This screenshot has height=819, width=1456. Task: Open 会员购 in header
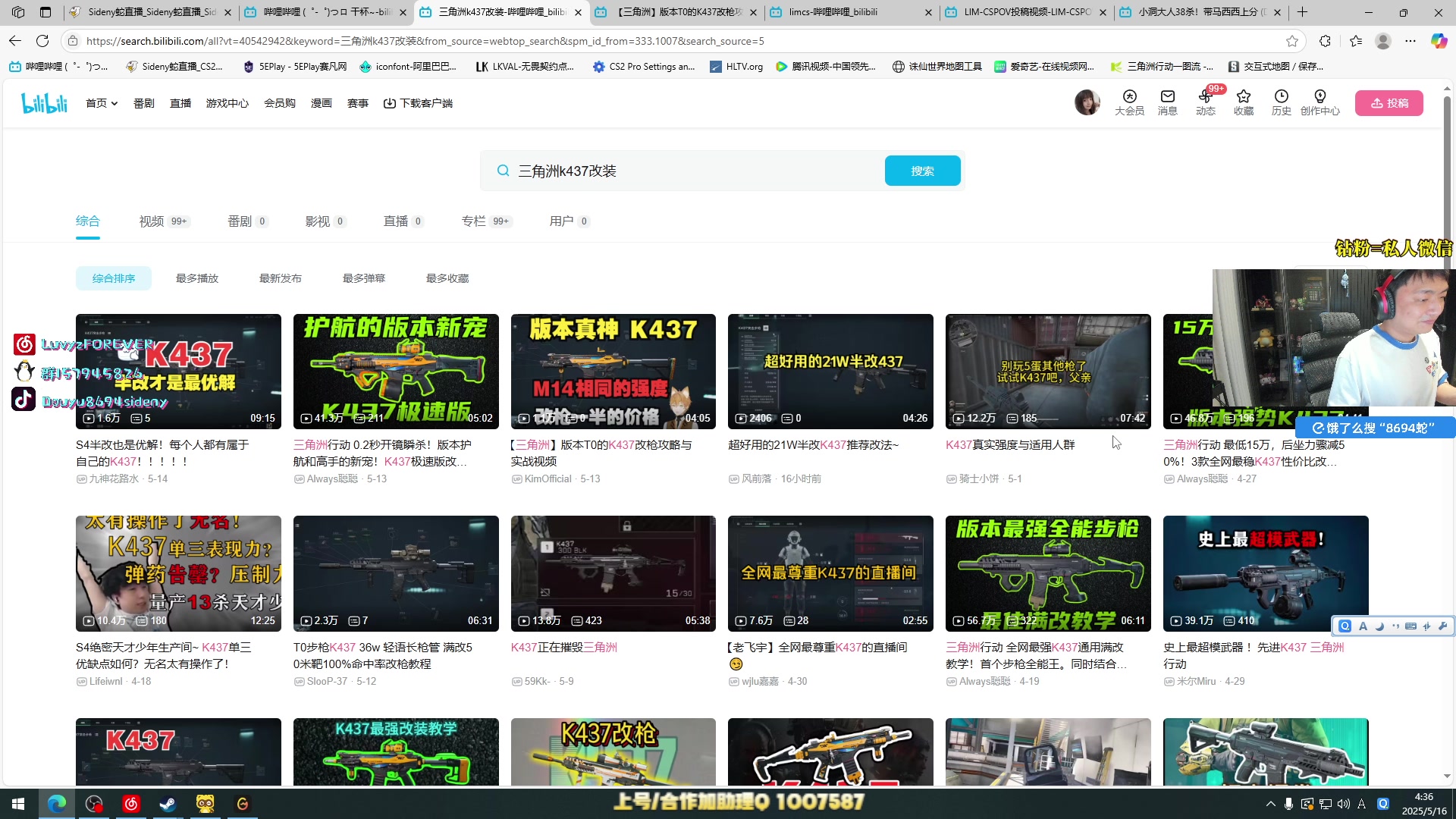click(280, 103)
